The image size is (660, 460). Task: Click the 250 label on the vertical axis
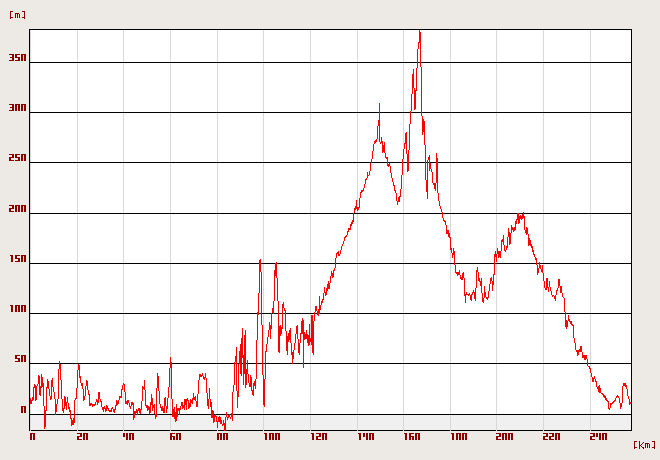(x=16, y=159)
